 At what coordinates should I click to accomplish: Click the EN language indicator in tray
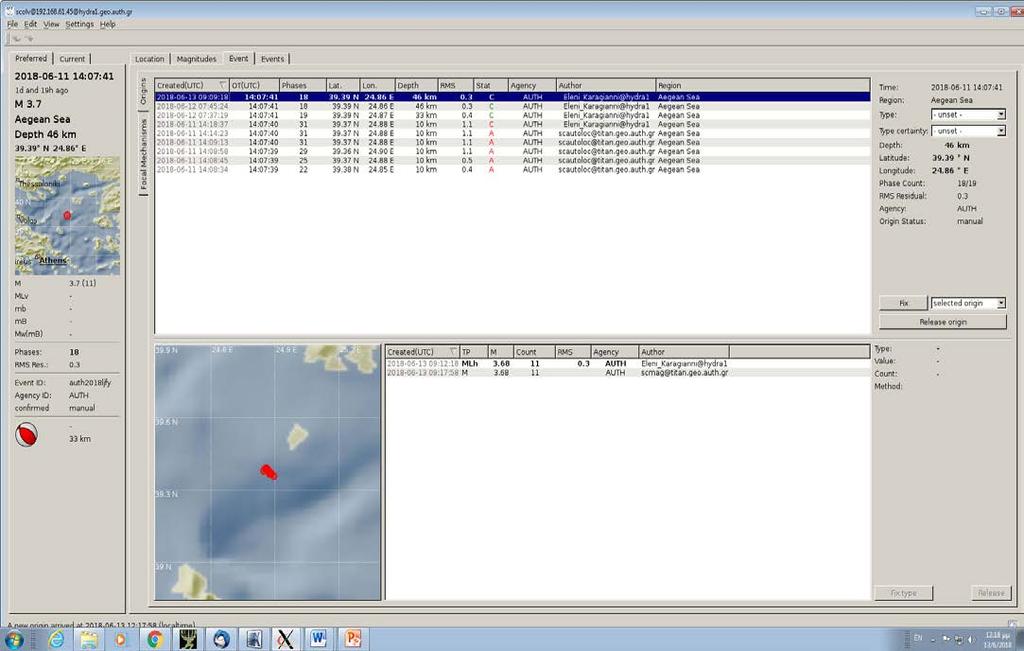(x=918, y=638)
